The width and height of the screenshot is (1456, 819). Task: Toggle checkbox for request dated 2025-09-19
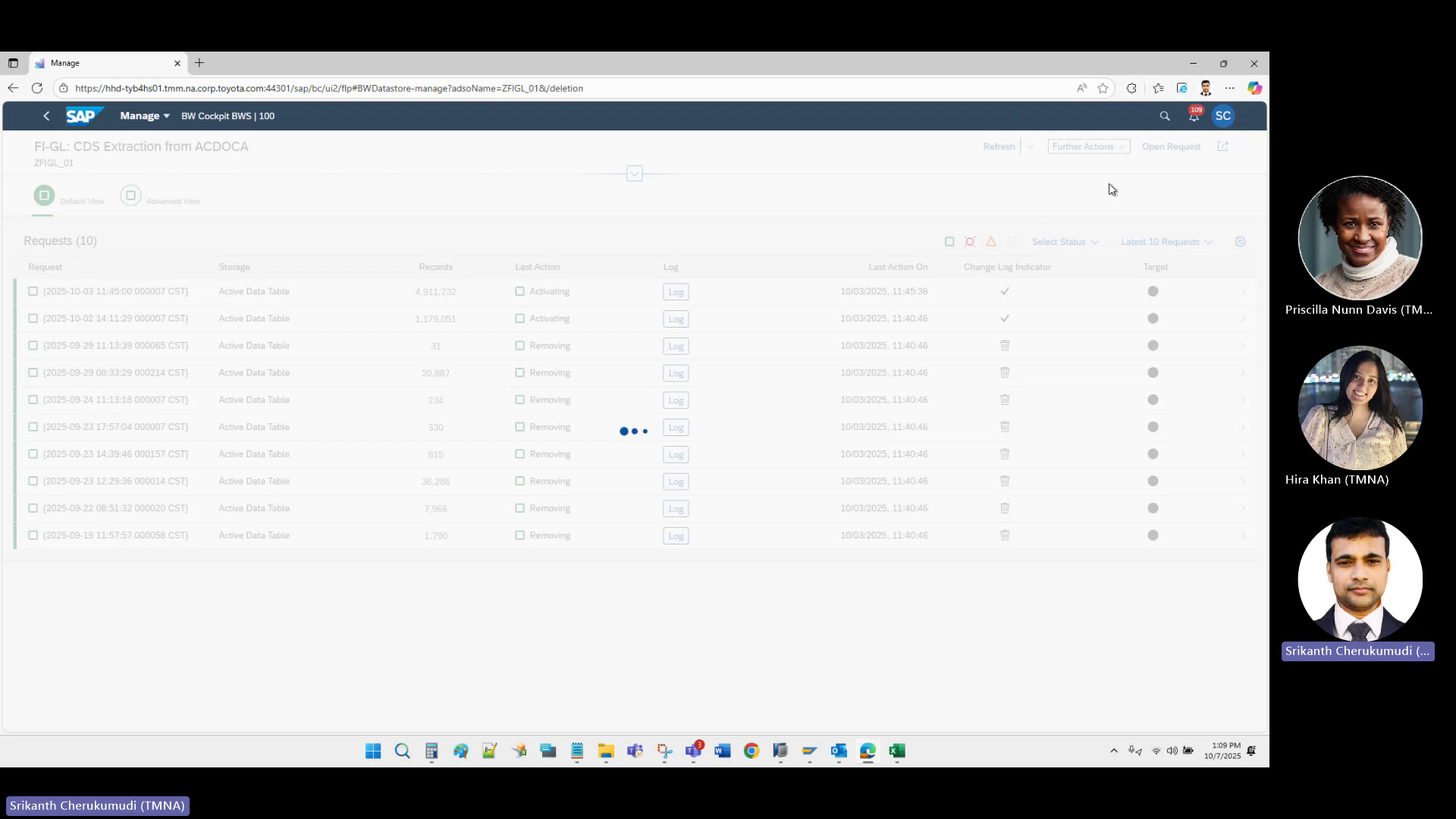point(33,535)
